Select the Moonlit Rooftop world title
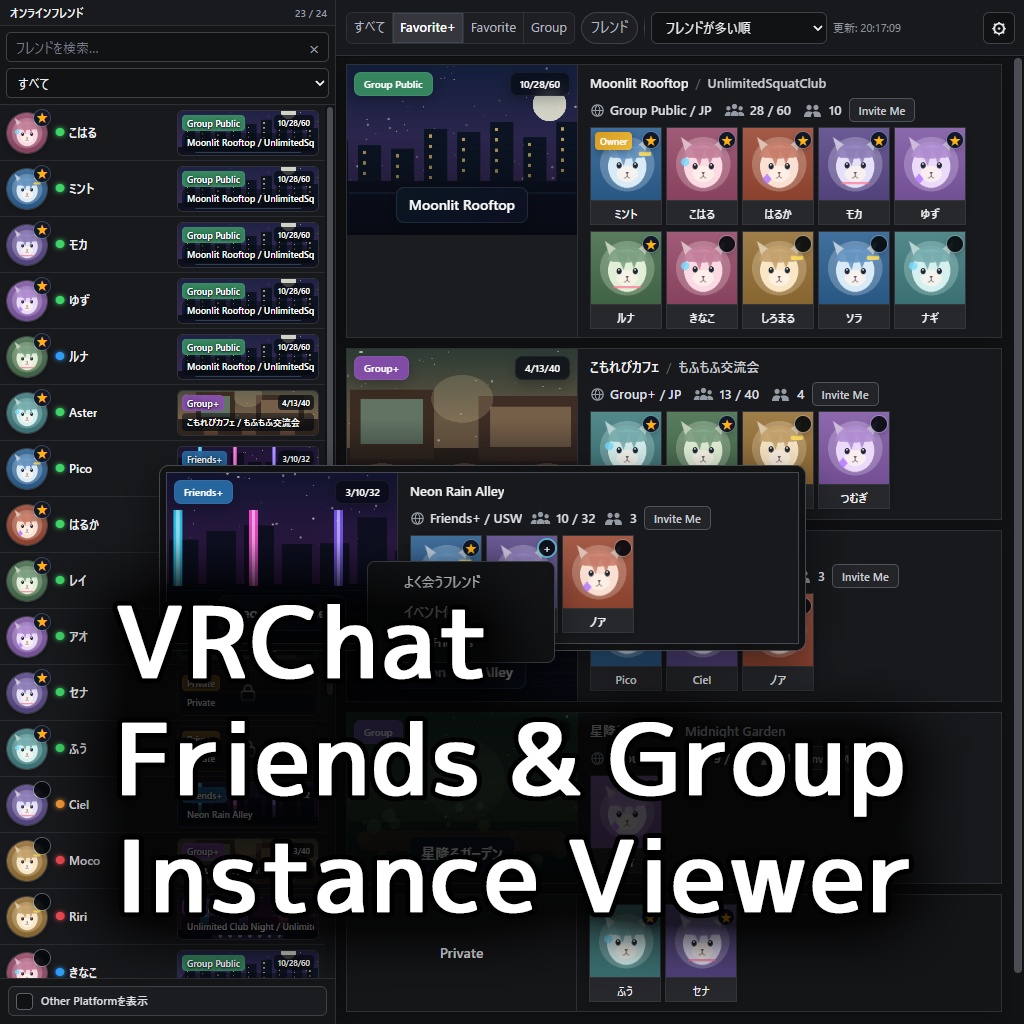1024x1024 pixels. click(x=639, y=84)
